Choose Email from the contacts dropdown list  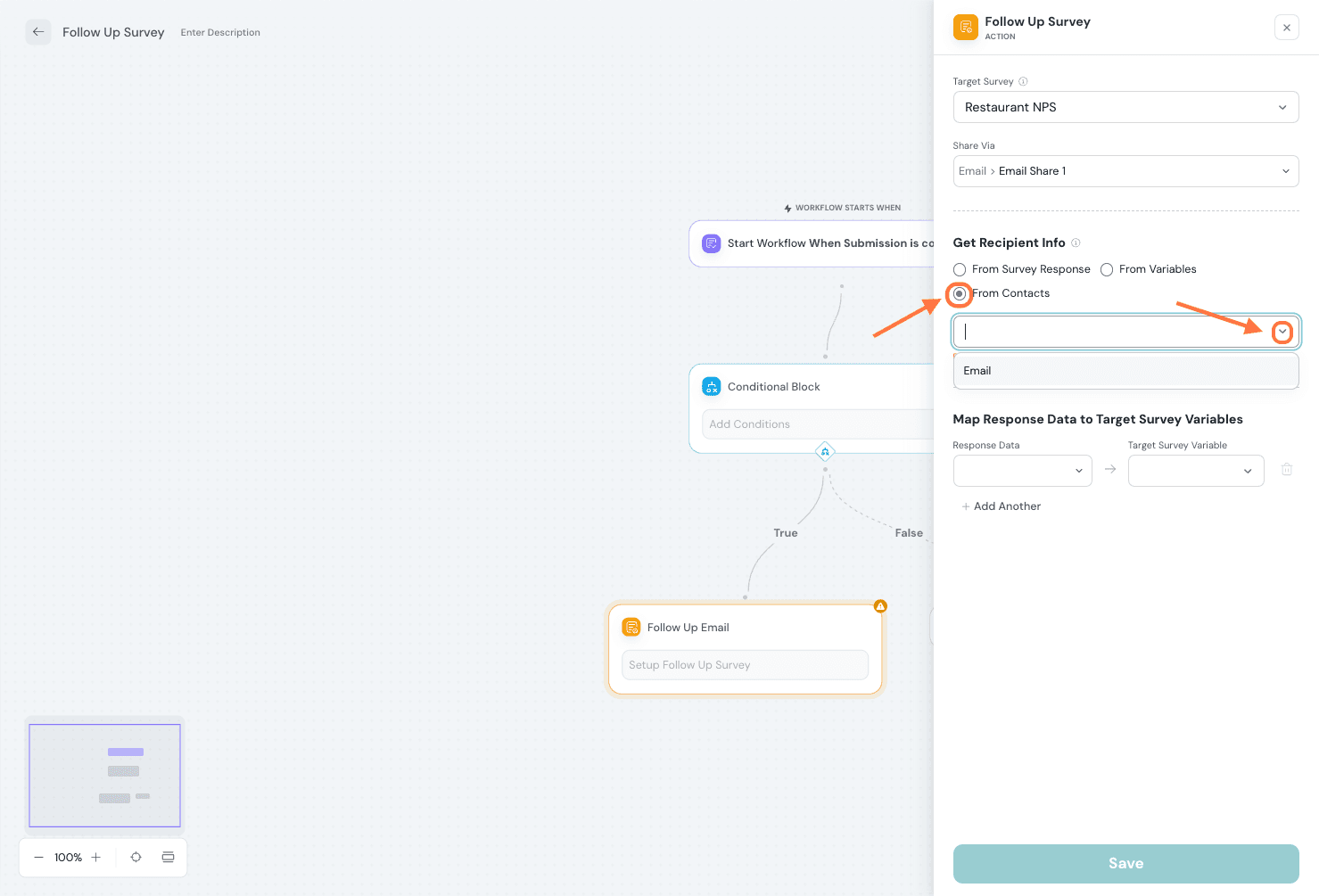click(977, 371)
